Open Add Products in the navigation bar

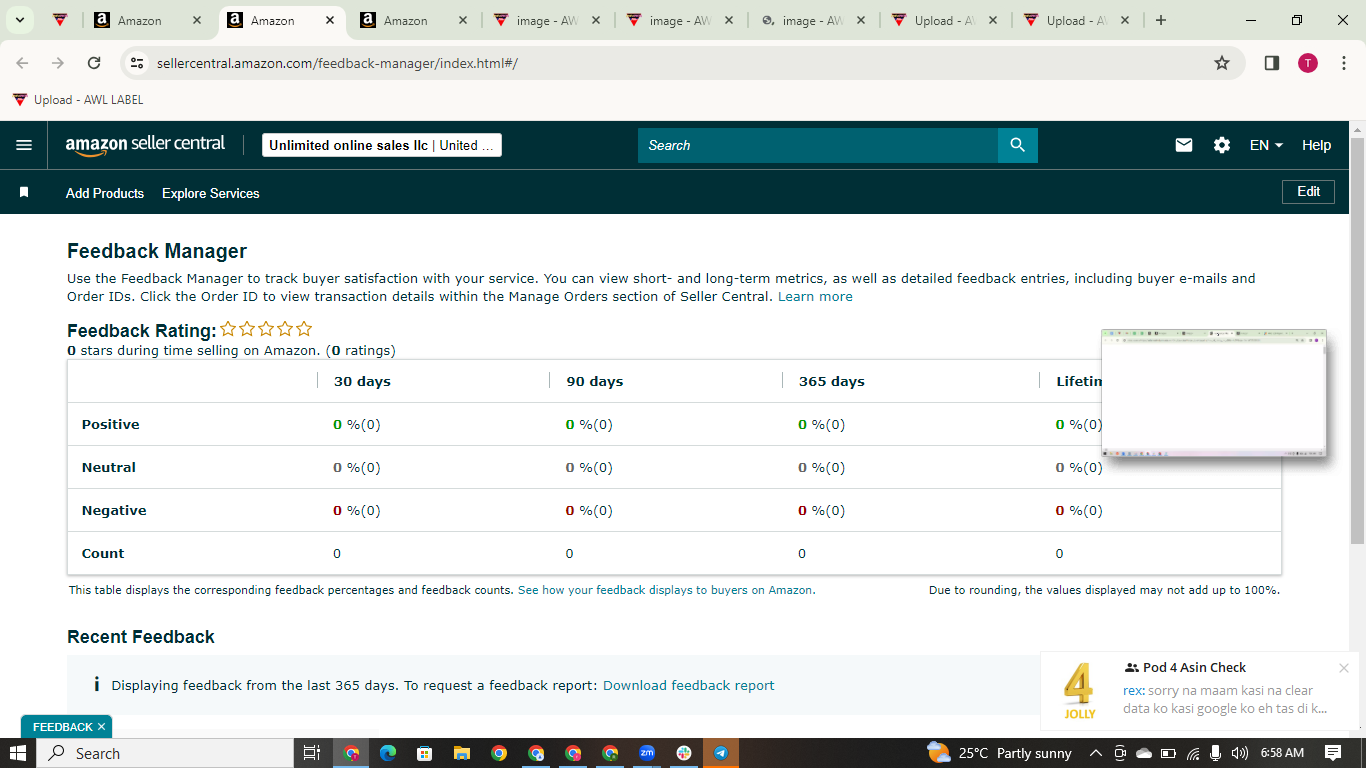click(105, 193)
